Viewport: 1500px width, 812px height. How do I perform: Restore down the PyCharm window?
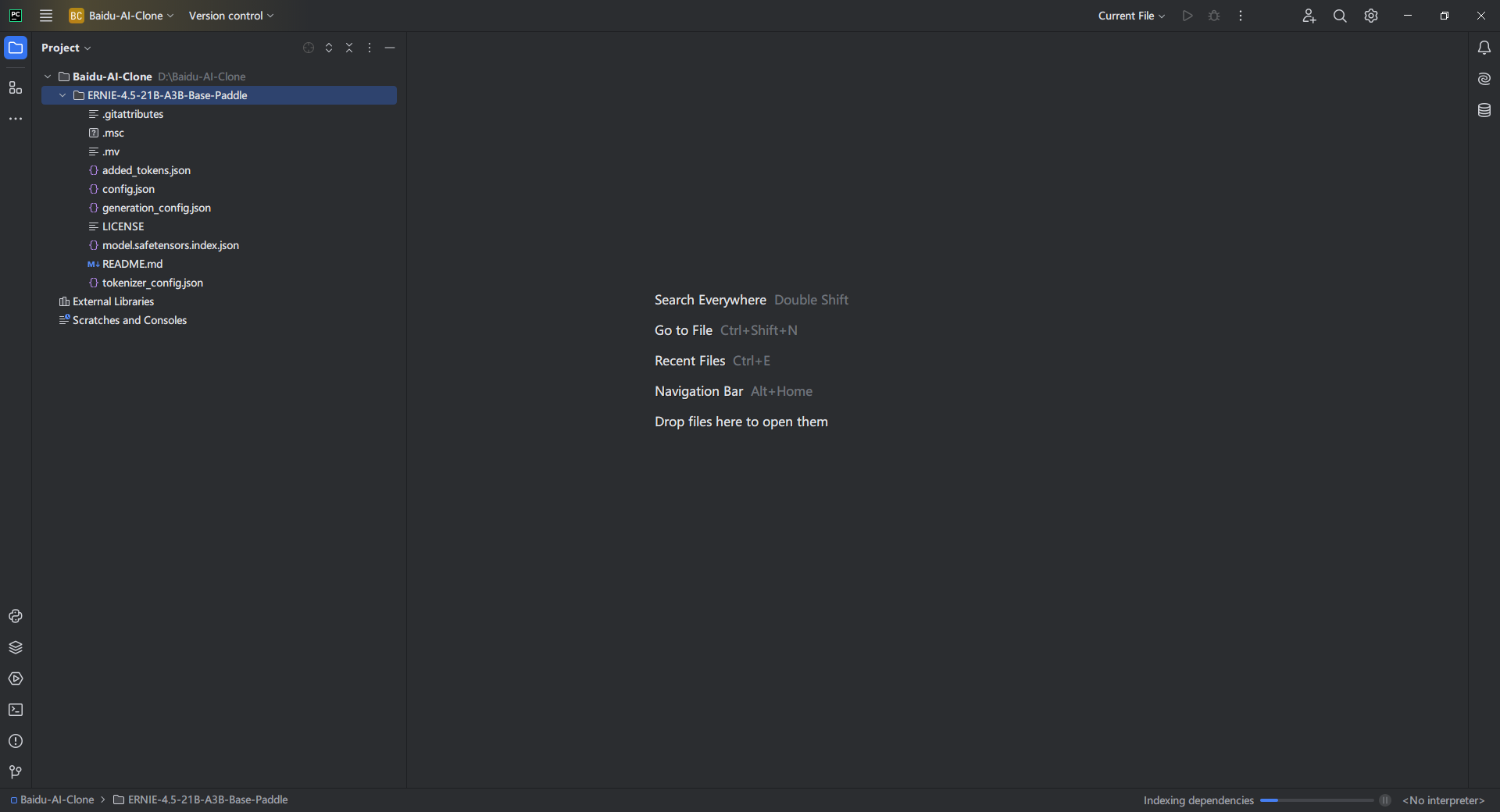(x=1445, y=16)
